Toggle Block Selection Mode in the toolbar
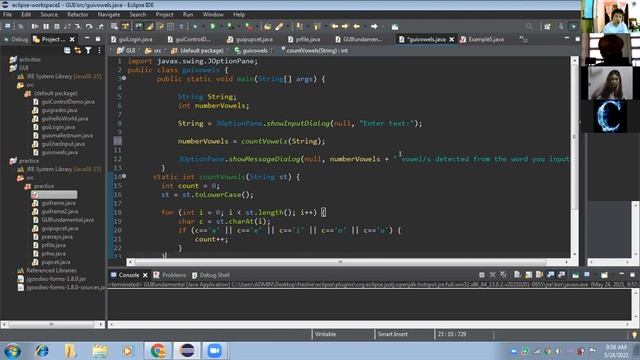The width and height of the screenshot is (640, 360). (x=170, y=27)
